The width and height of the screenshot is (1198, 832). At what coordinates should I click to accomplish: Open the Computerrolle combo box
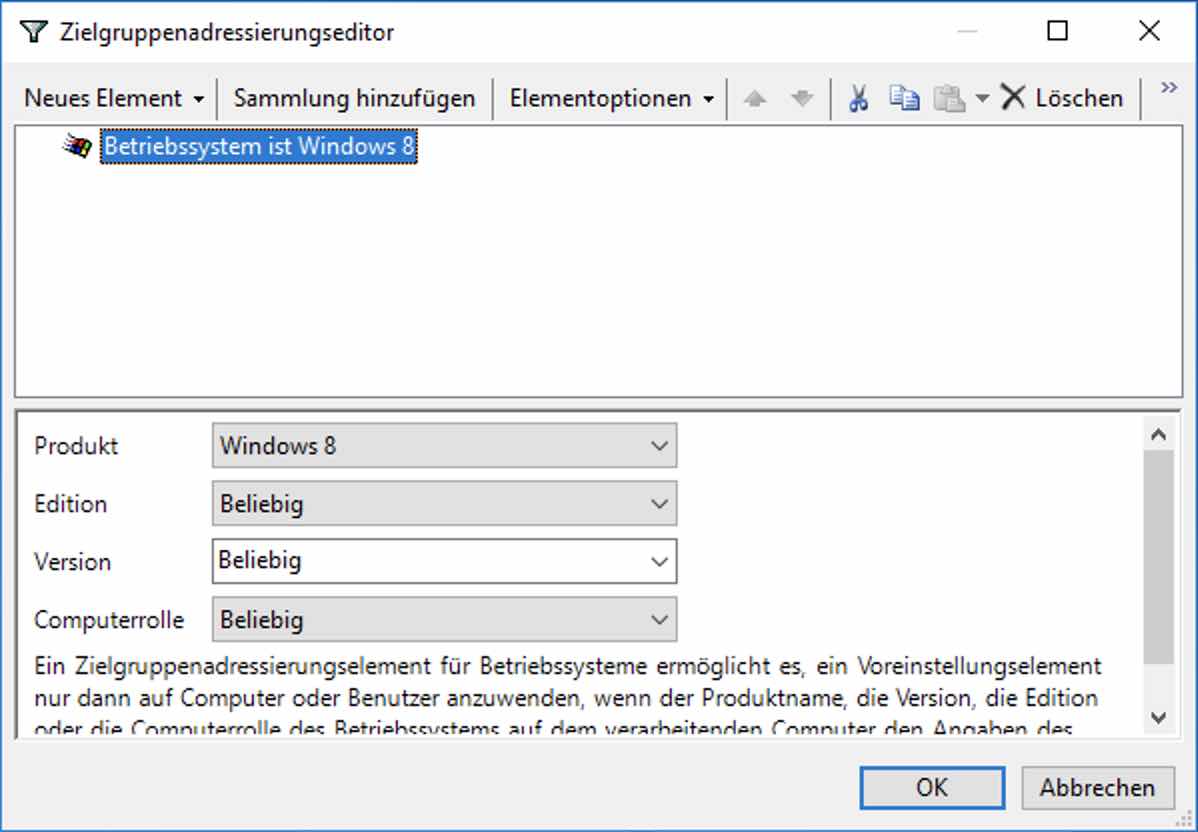445,620
